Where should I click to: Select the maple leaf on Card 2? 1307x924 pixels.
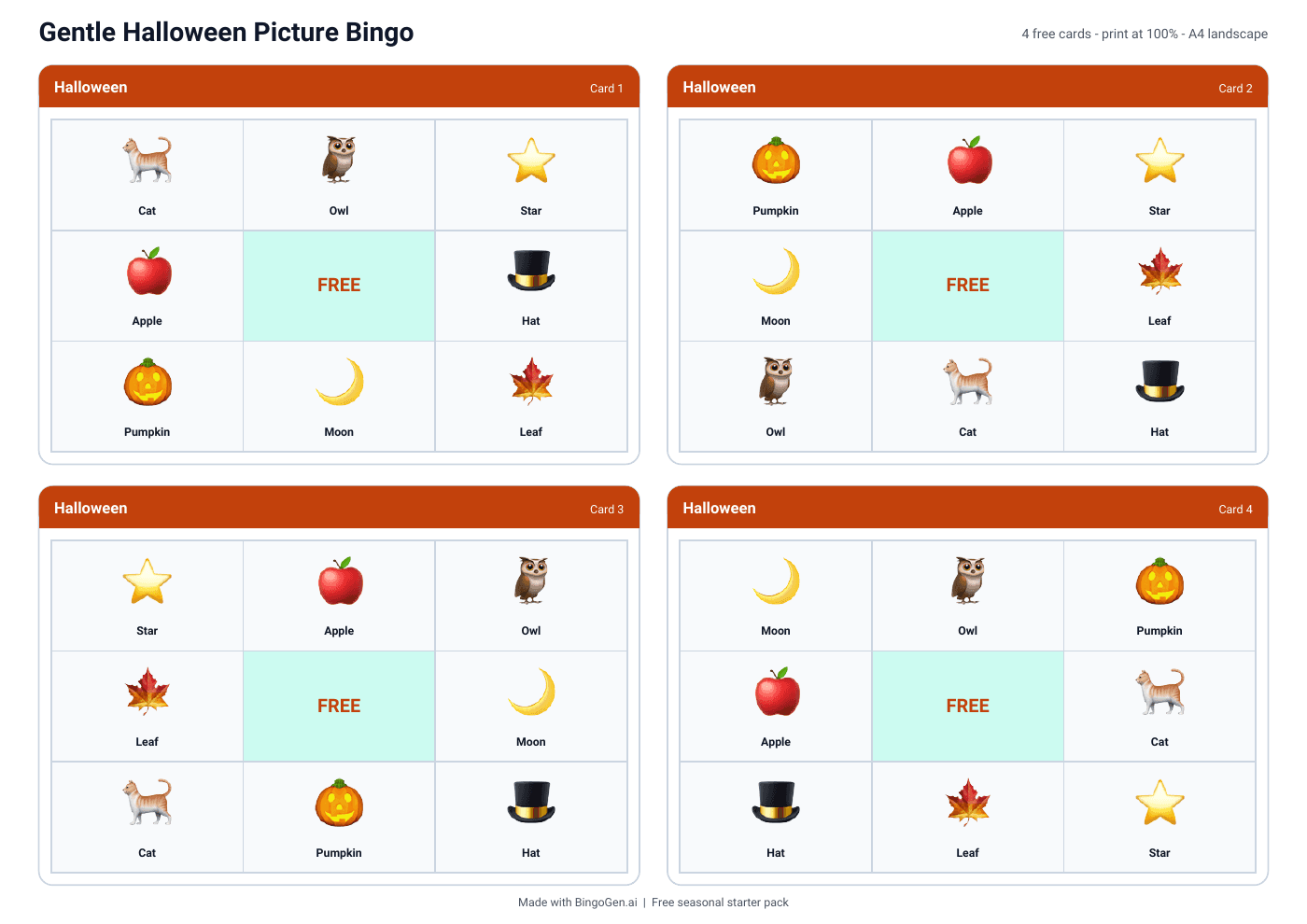1159,271
